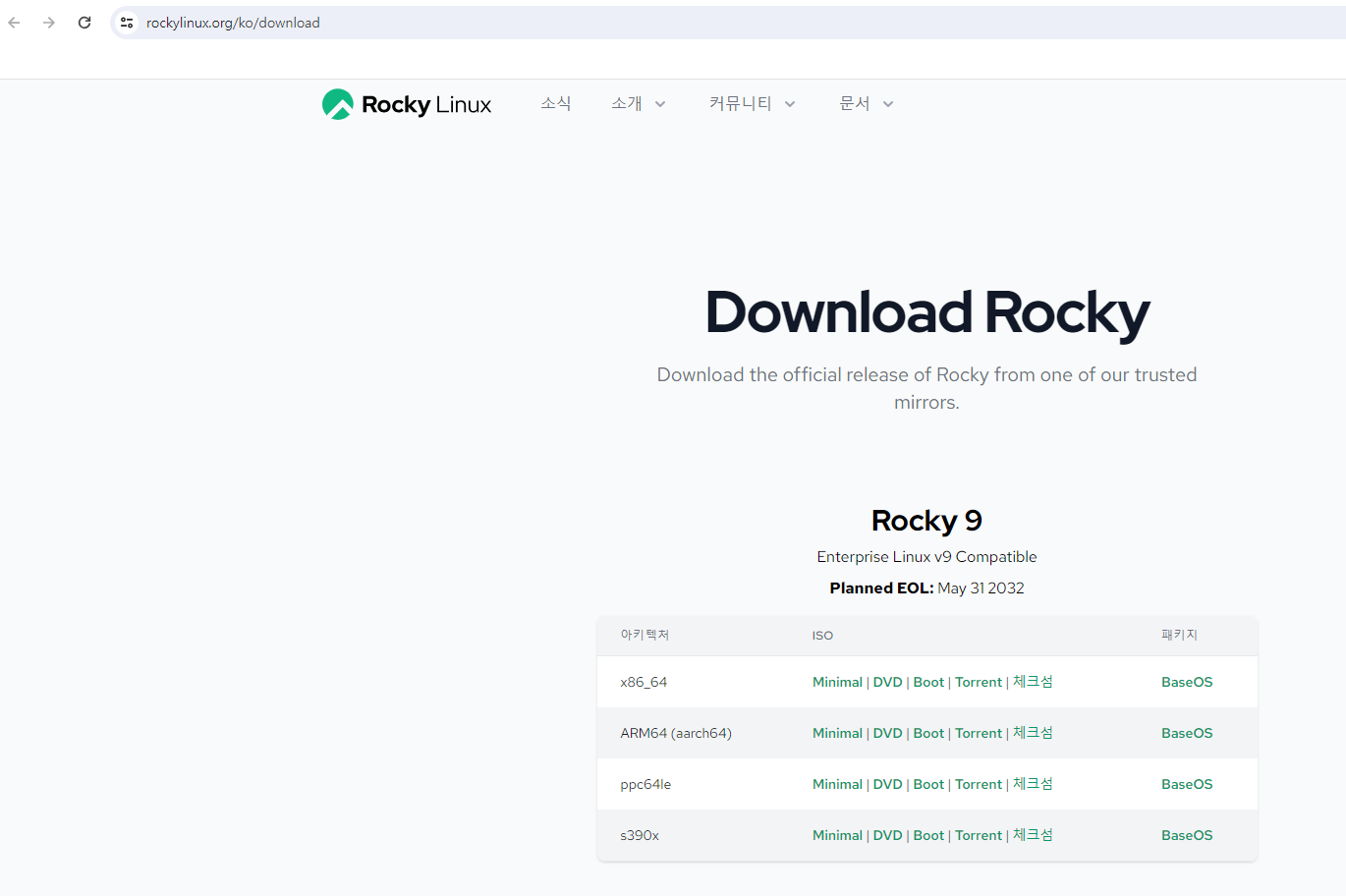Download s390x Minimal ISO

click(837, 835)
